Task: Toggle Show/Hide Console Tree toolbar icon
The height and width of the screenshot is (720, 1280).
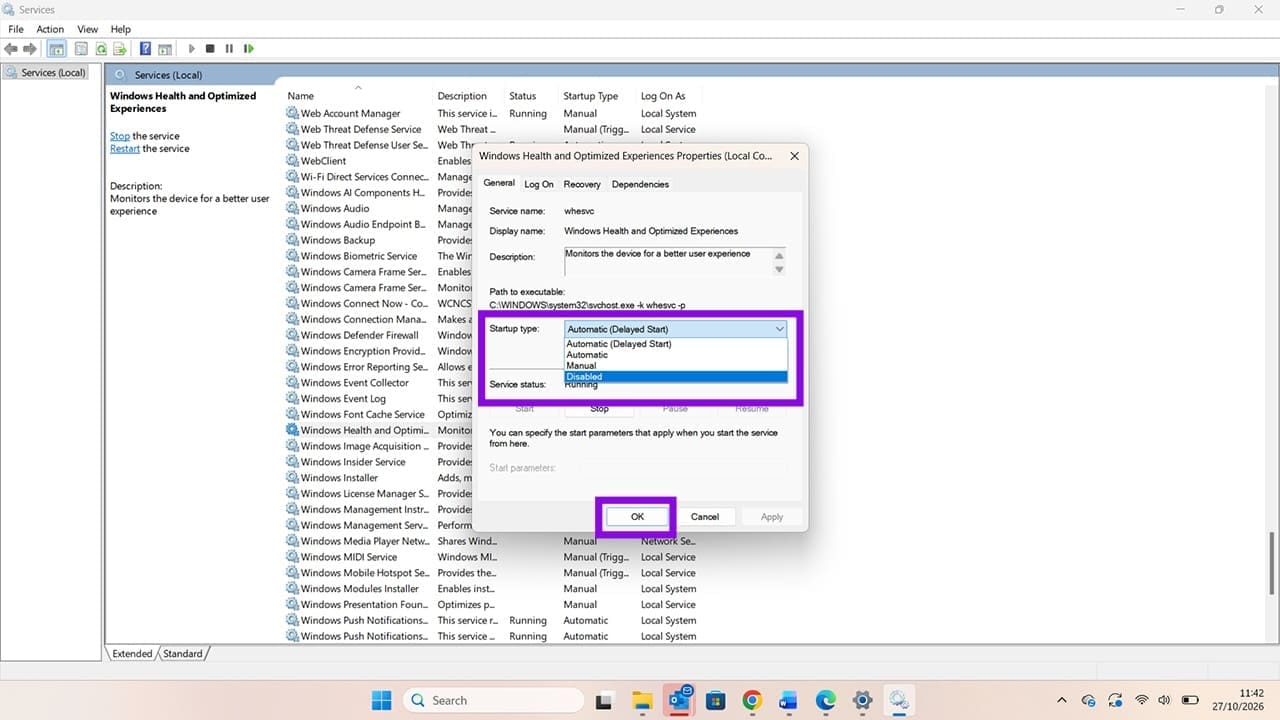Action: (x=57, y=48)
